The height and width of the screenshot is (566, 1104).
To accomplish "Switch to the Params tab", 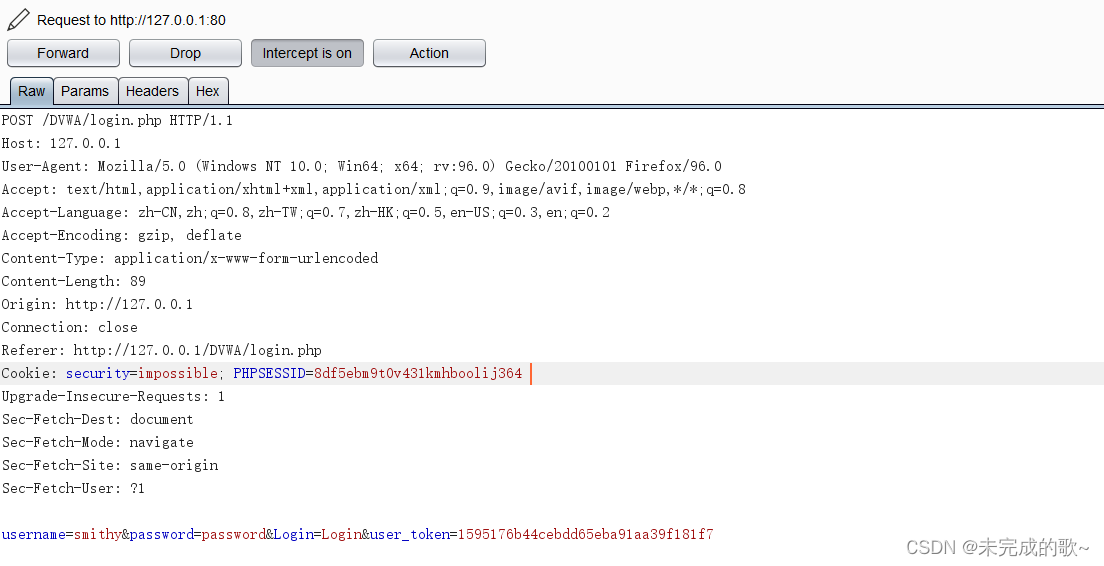I will click(85, 92).
